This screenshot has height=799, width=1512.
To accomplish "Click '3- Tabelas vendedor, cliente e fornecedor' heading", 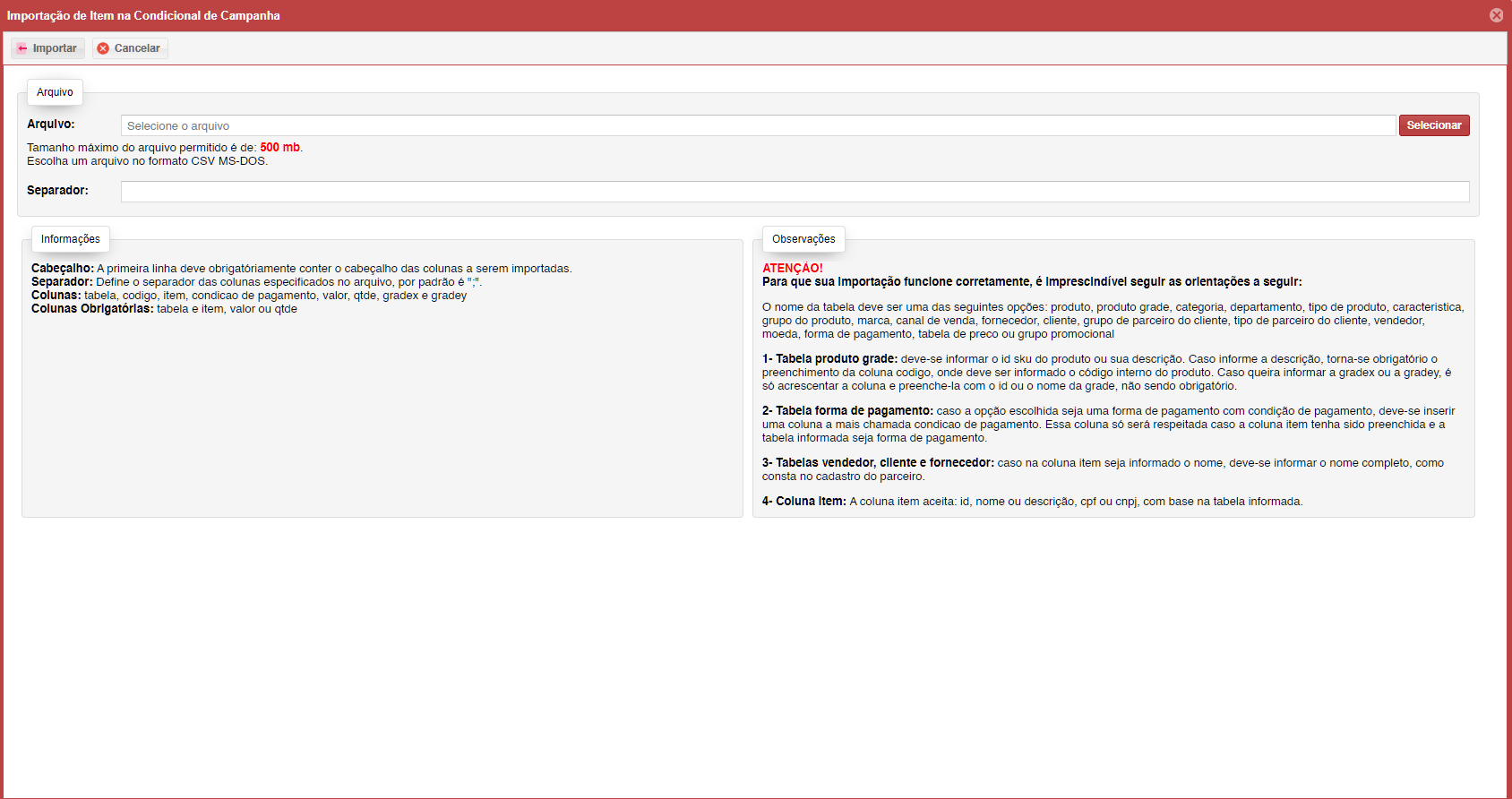I will coord(878,463).
